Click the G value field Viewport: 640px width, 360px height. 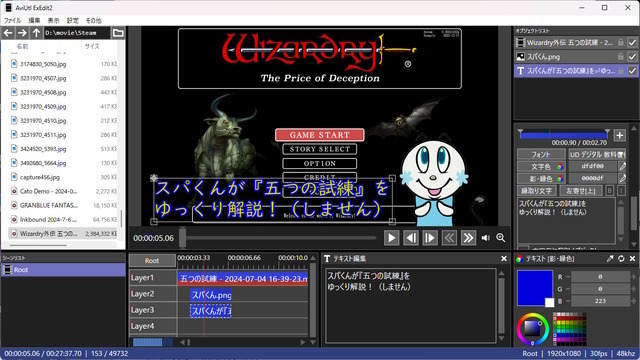tap(600, 289)
